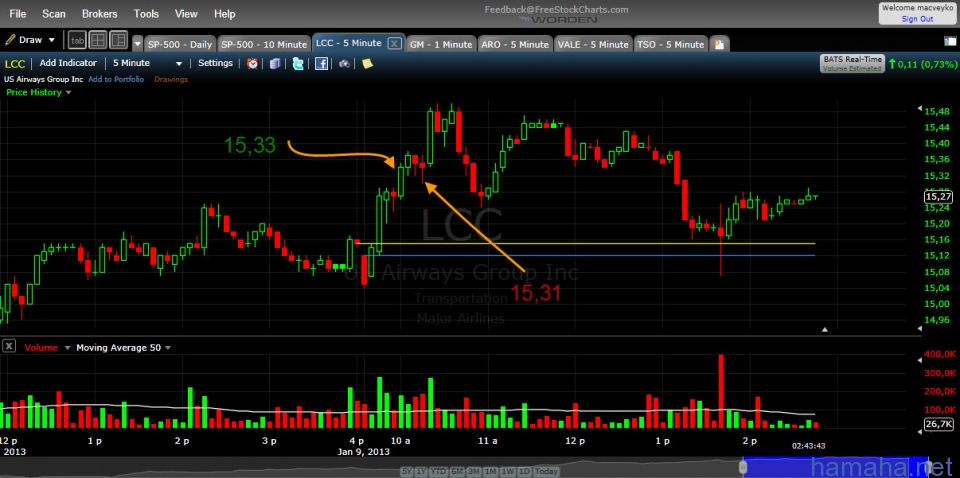Switch to the SP-500 - Daily tab

click(x=180, y=44)
